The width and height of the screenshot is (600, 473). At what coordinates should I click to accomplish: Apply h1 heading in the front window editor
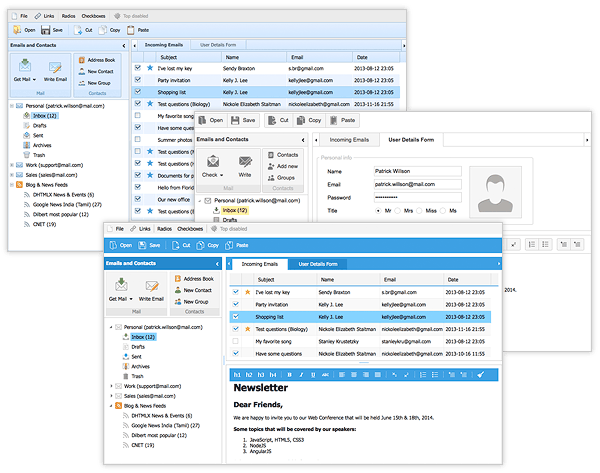click(237, 375)
